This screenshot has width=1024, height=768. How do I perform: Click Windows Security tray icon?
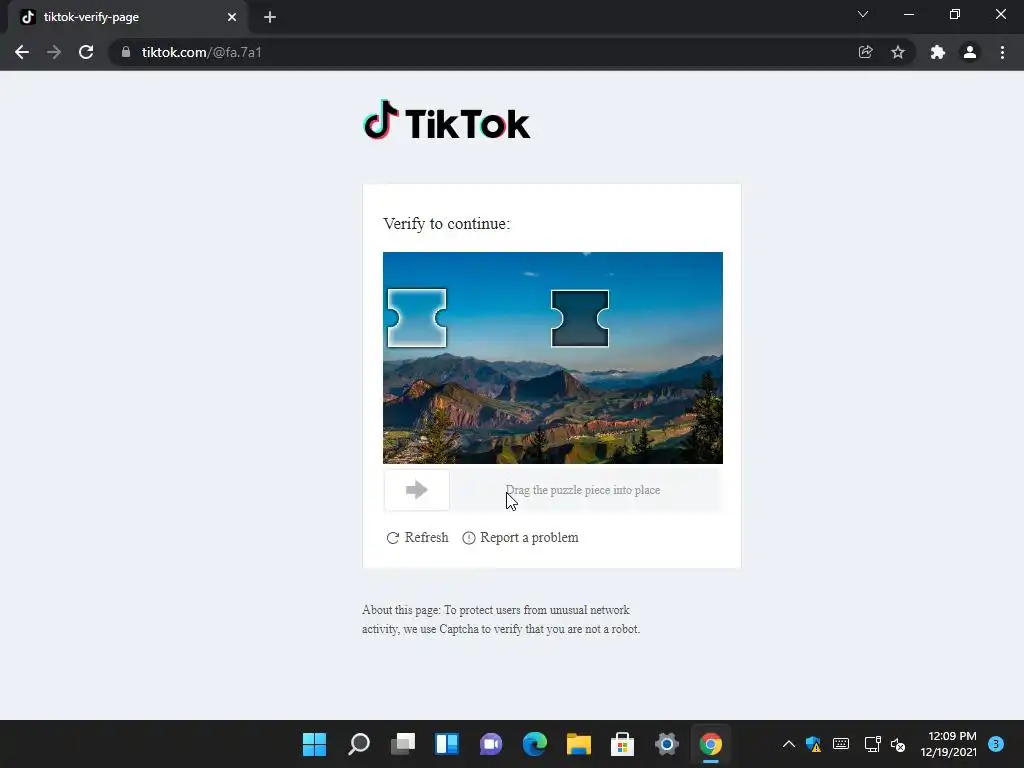814,744
